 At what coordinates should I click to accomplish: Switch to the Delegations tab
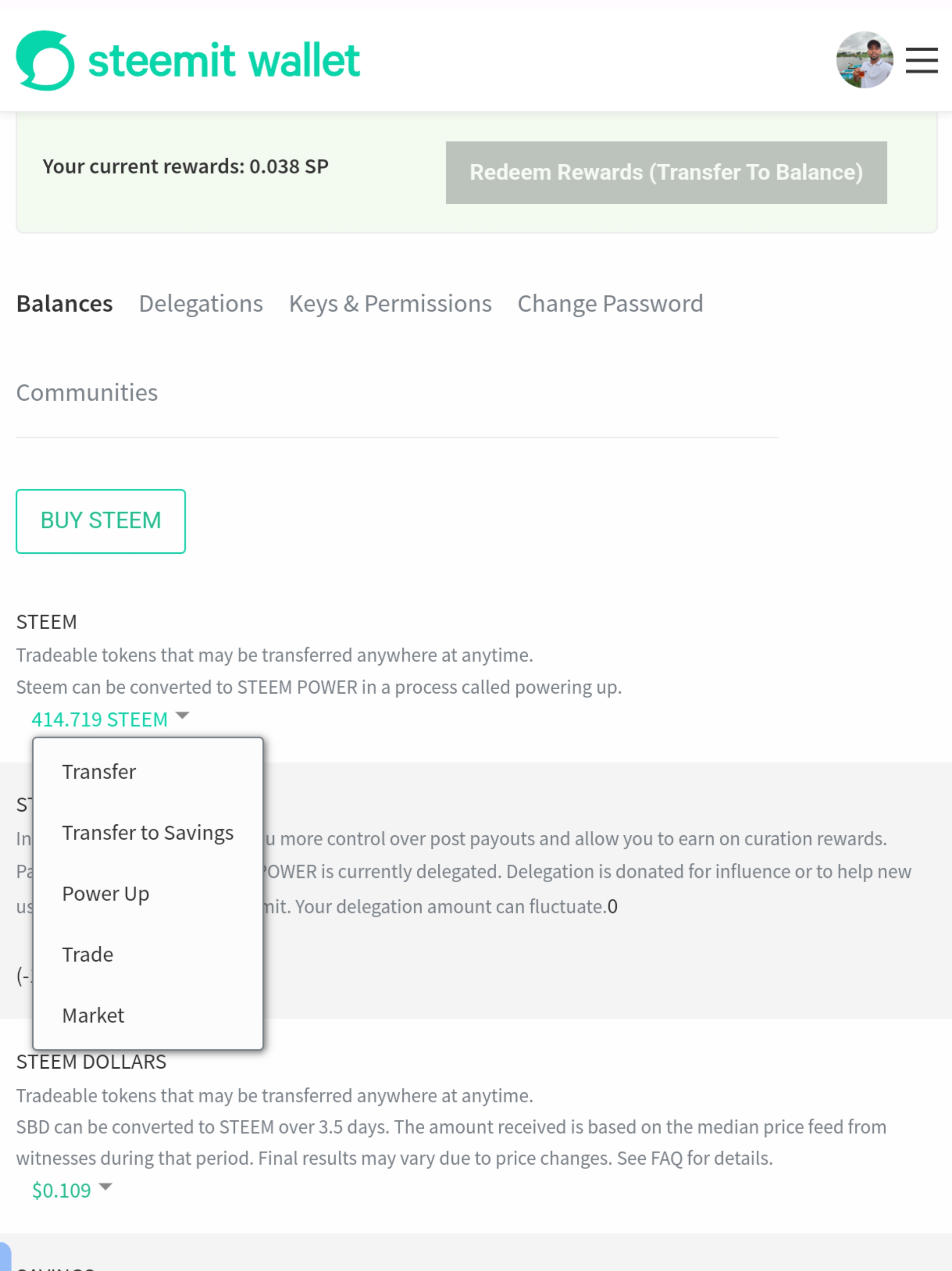pos(201,303)
